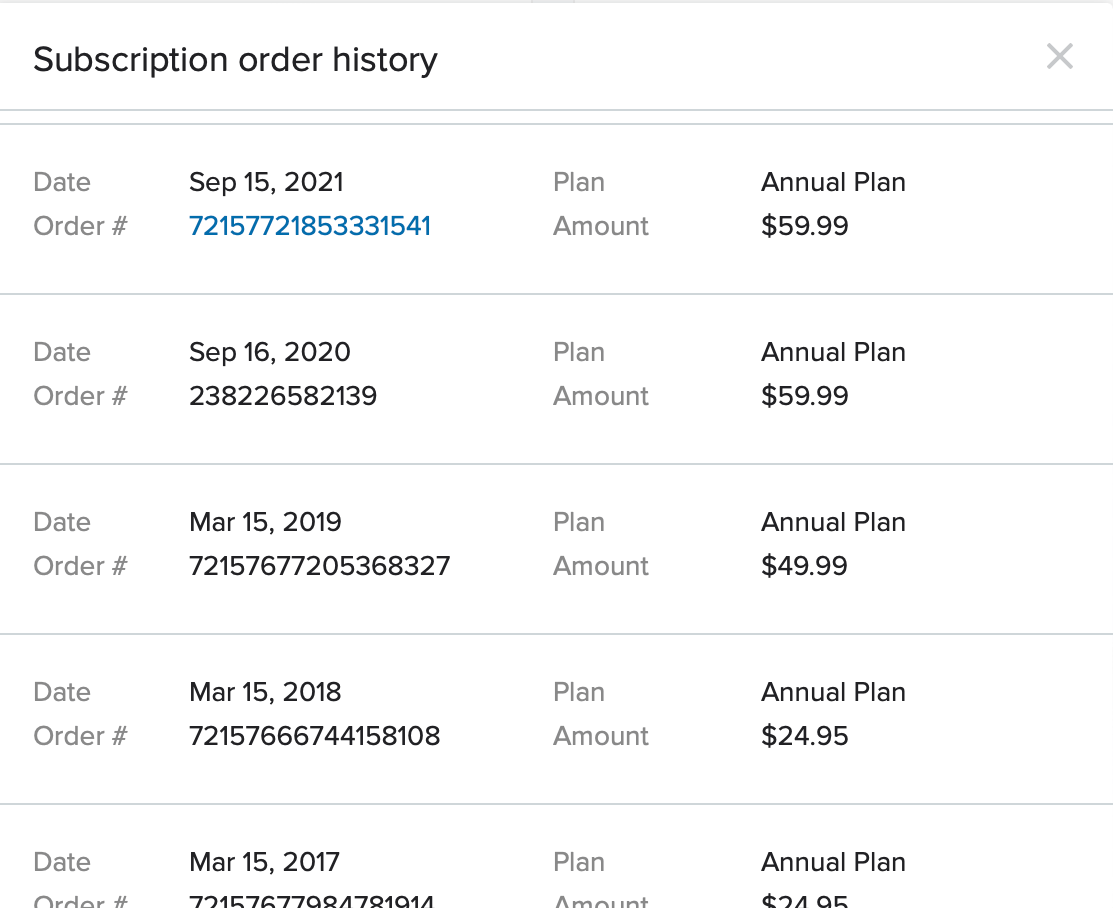Select the Mar 15, 2019 date

pos(265,522)
